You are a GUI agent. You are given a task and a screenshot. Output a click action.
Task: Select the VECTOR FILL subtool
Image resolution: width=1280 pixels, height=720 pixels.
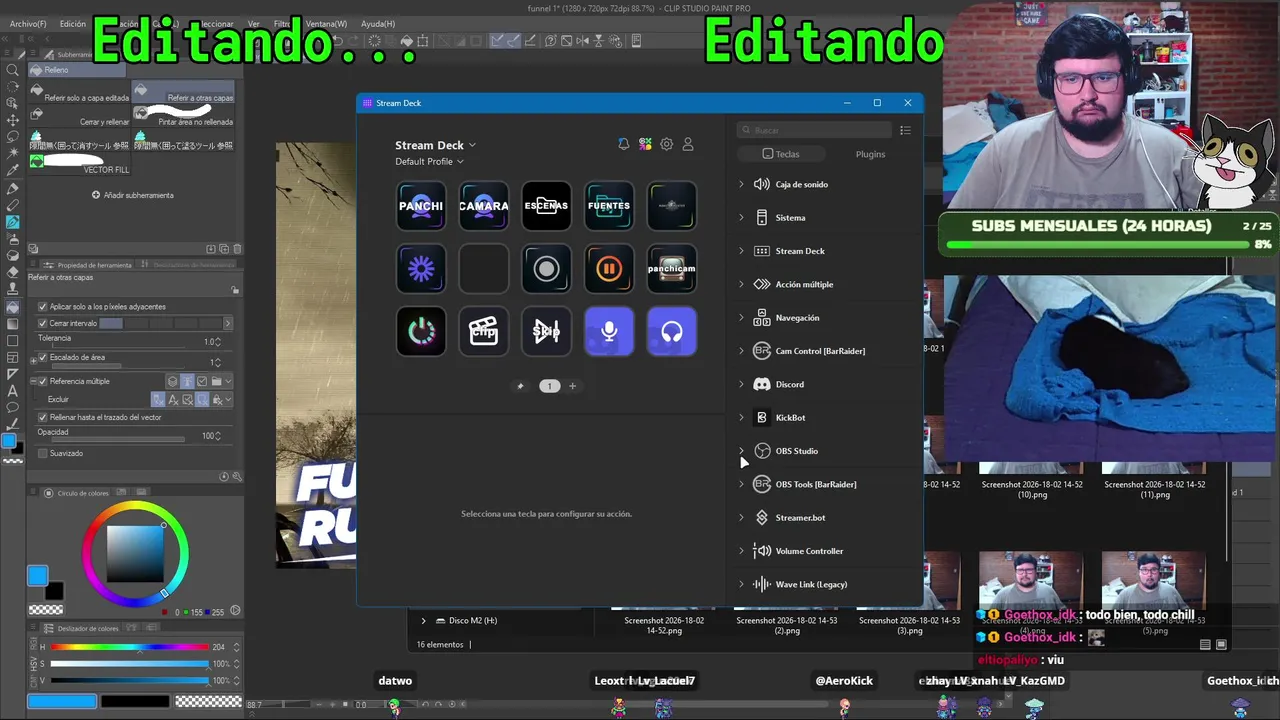81,164
